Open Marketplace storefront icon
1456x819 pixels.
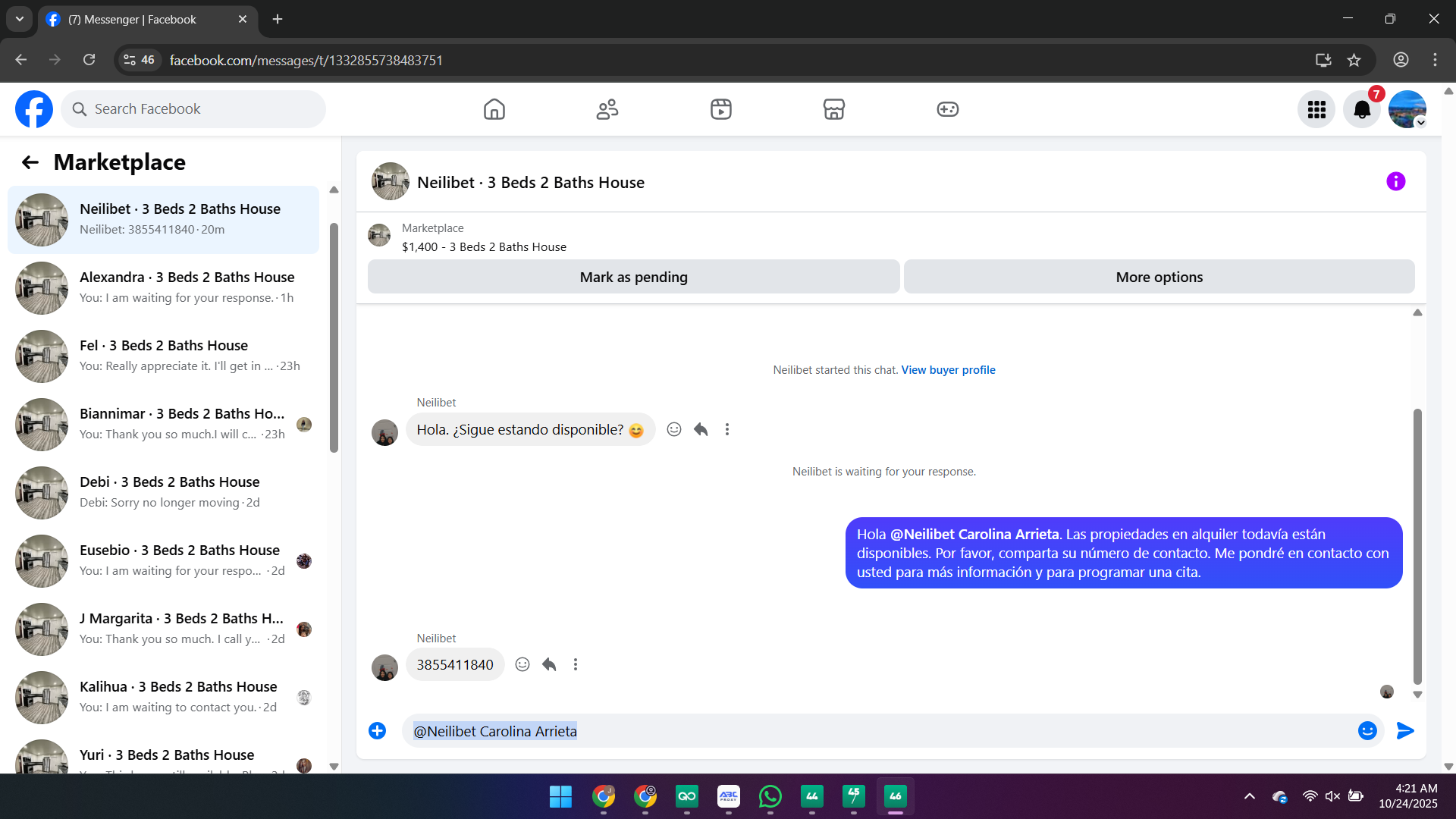(834, 109)
